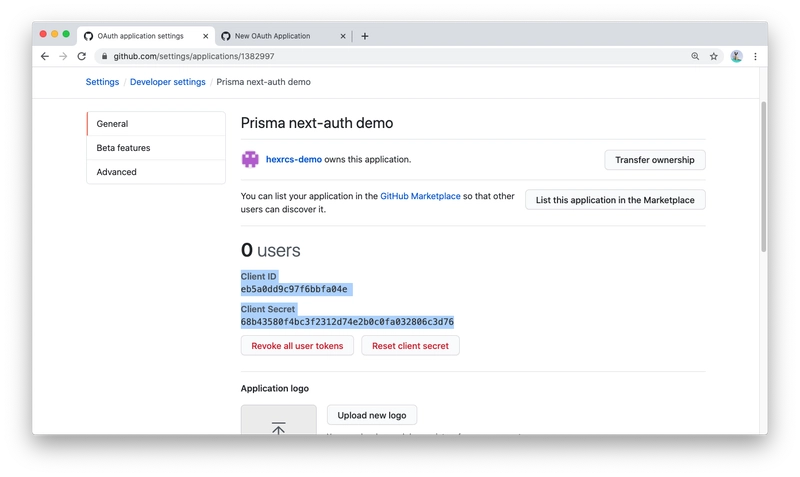
Task: Switch to the OAuth application settings tab
Action: (x=146, y=36)
